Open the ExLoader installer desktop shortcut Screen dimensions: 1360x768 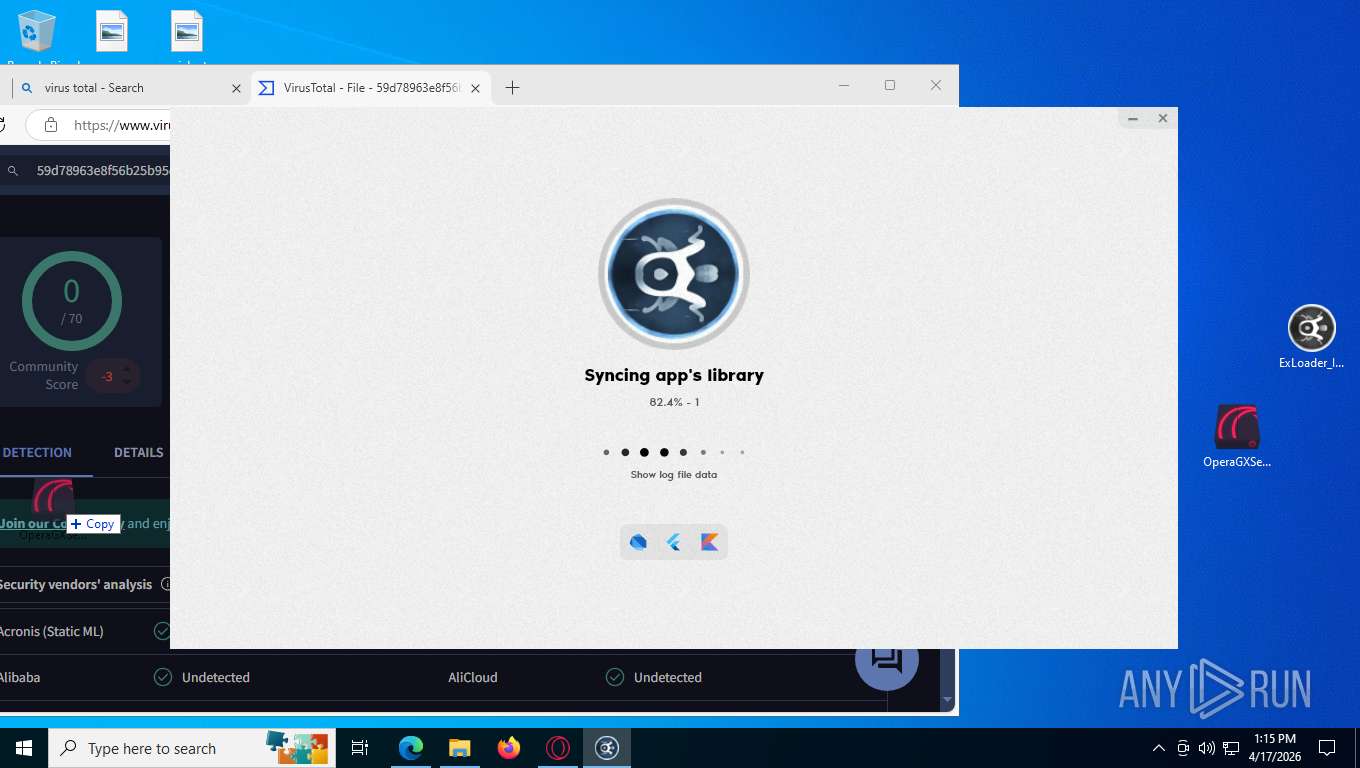coord(1311,337)
